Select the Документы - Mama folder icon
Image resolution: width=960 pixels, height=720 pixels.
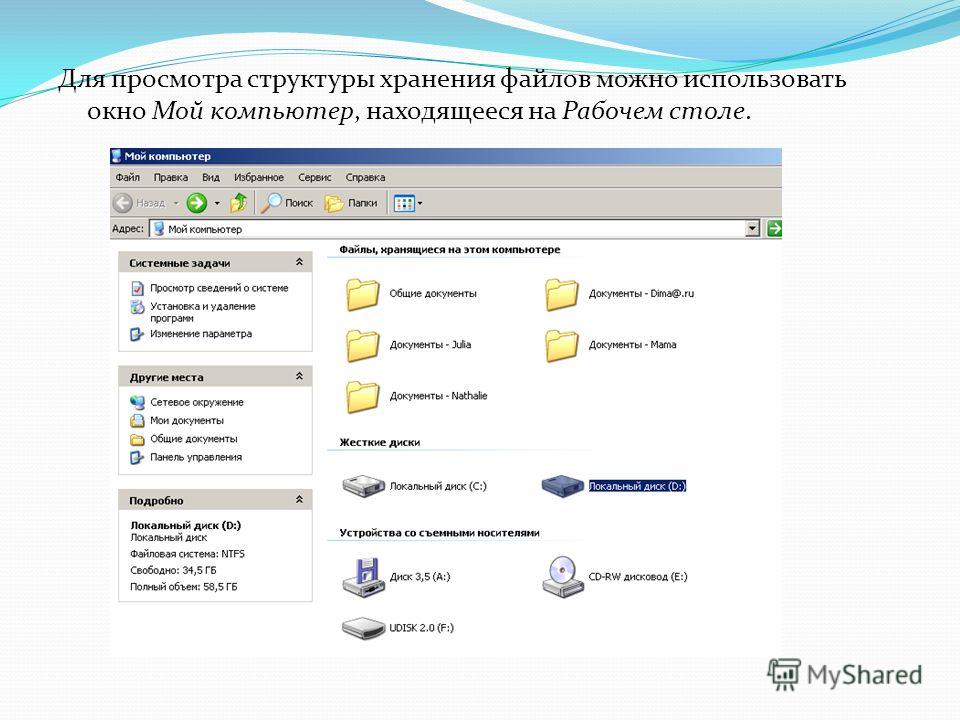tap(561, 345)
